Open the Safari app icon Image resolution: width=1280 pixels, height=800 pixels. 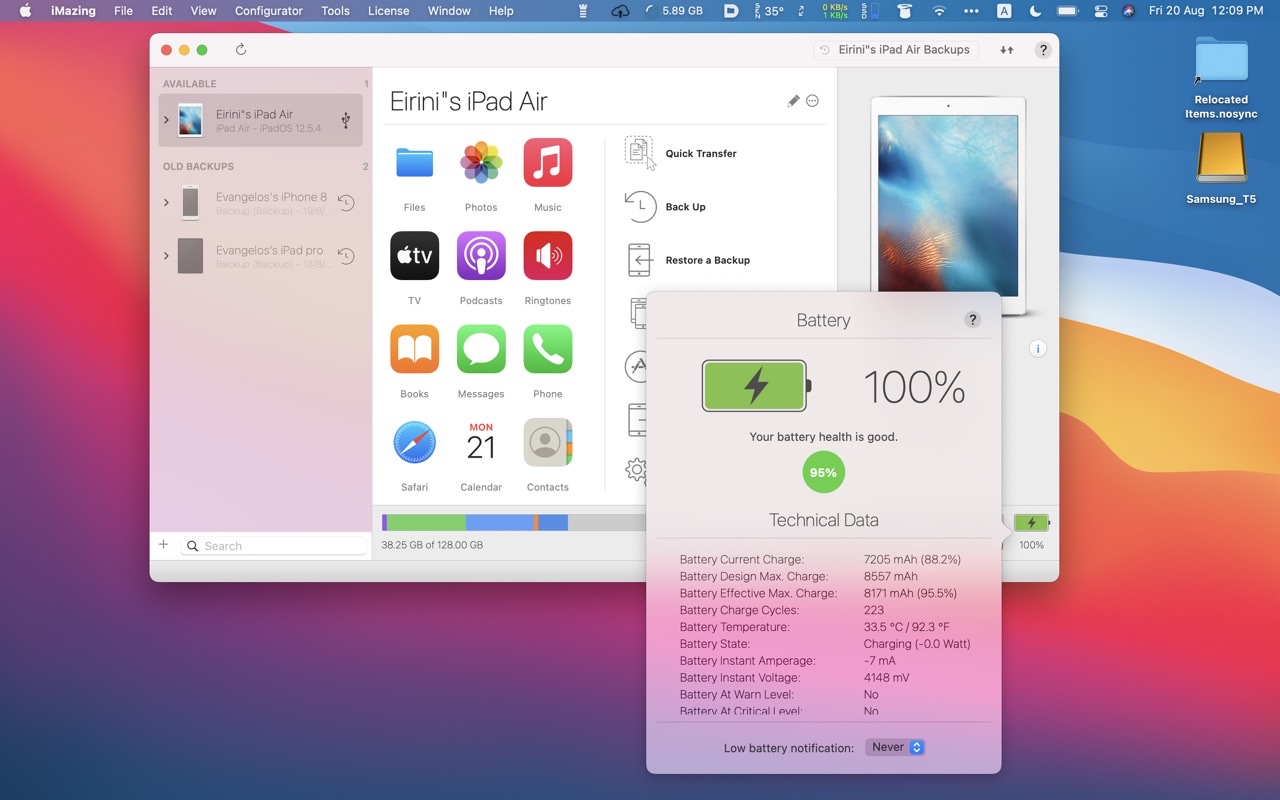click(414, 442)
